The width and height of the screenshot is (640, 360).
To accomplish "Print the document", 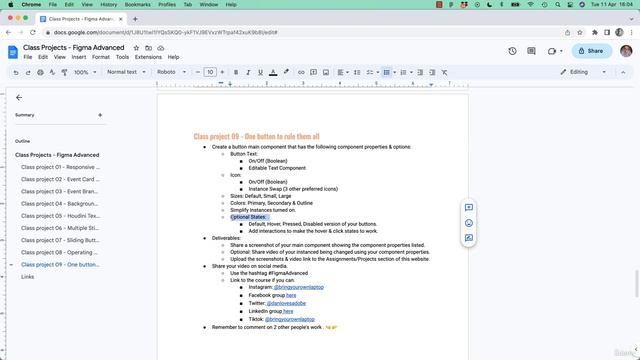I will [40, 72].
